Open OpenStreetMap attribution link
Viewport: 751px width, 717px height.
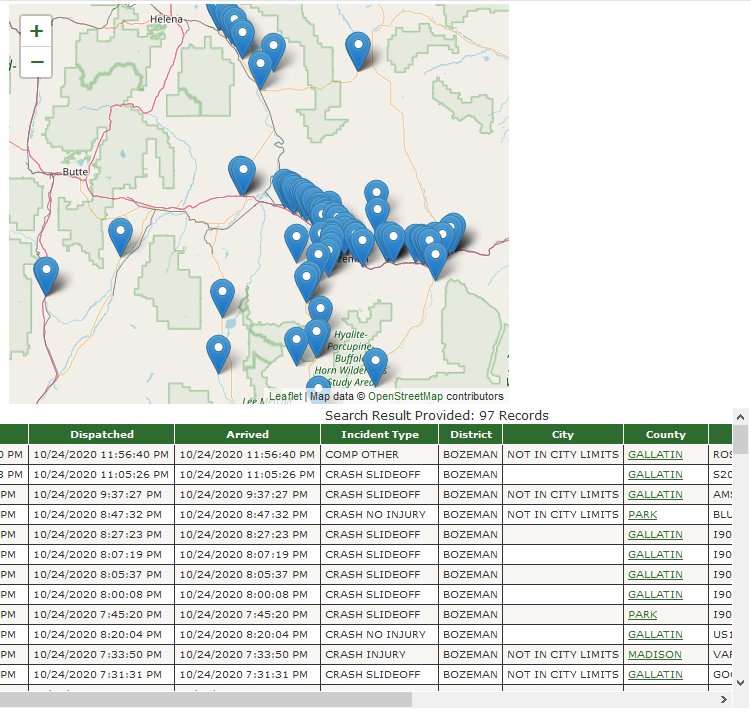405,396
